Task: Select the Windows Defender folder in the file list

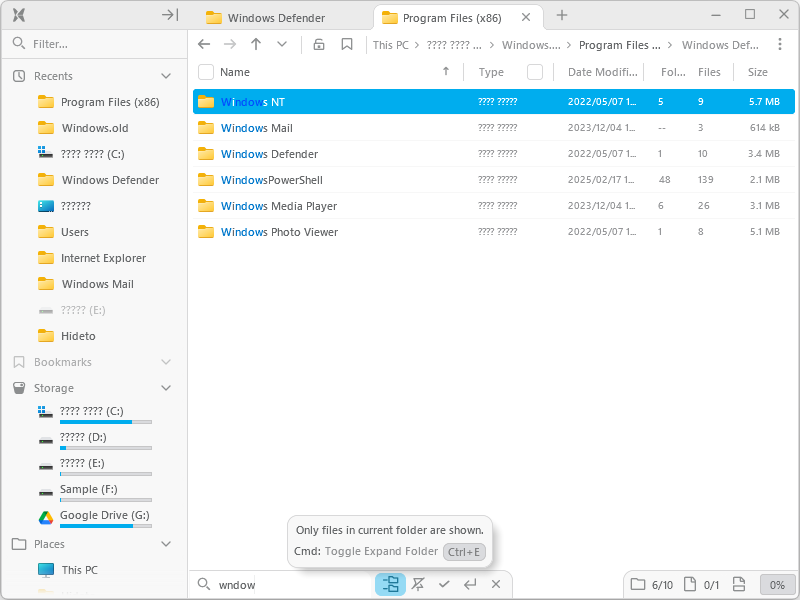Action: (493, 154)
